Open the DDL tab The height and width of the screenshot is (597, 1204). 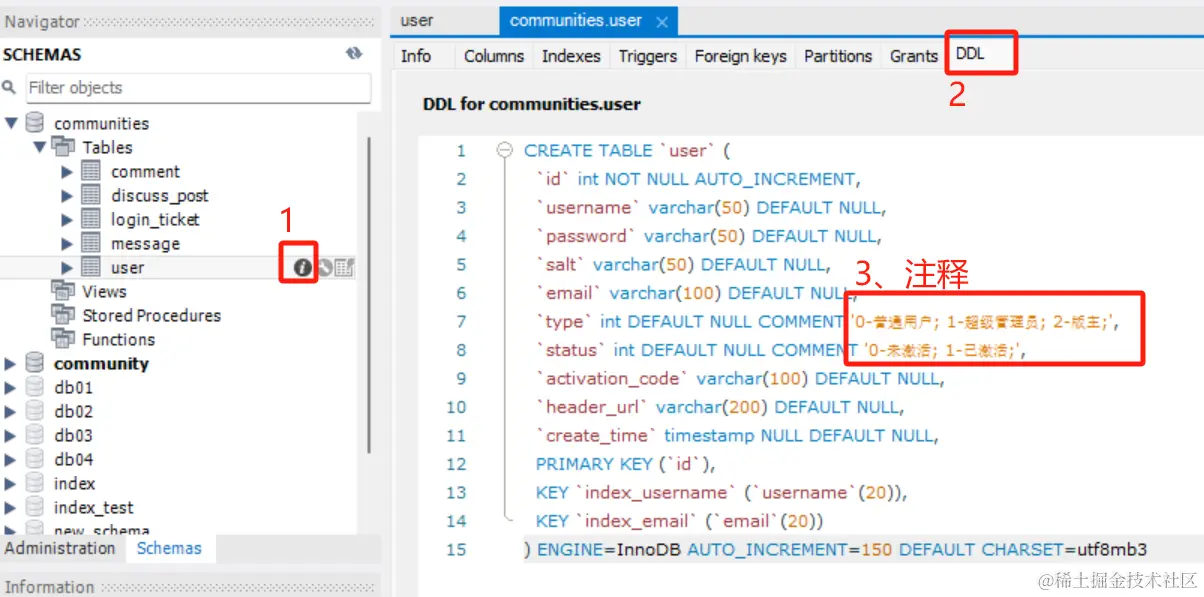coord(970,54)
